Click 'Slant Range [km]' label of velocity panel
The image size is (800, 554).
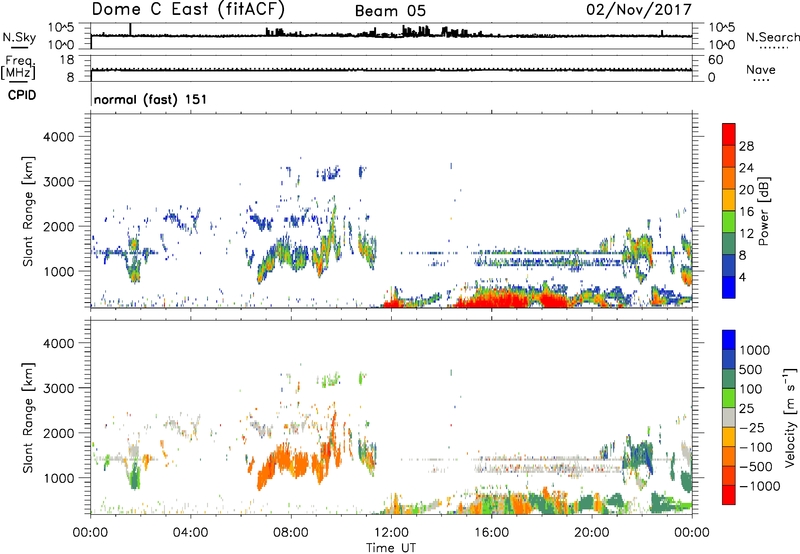click(x=28, y=418)
